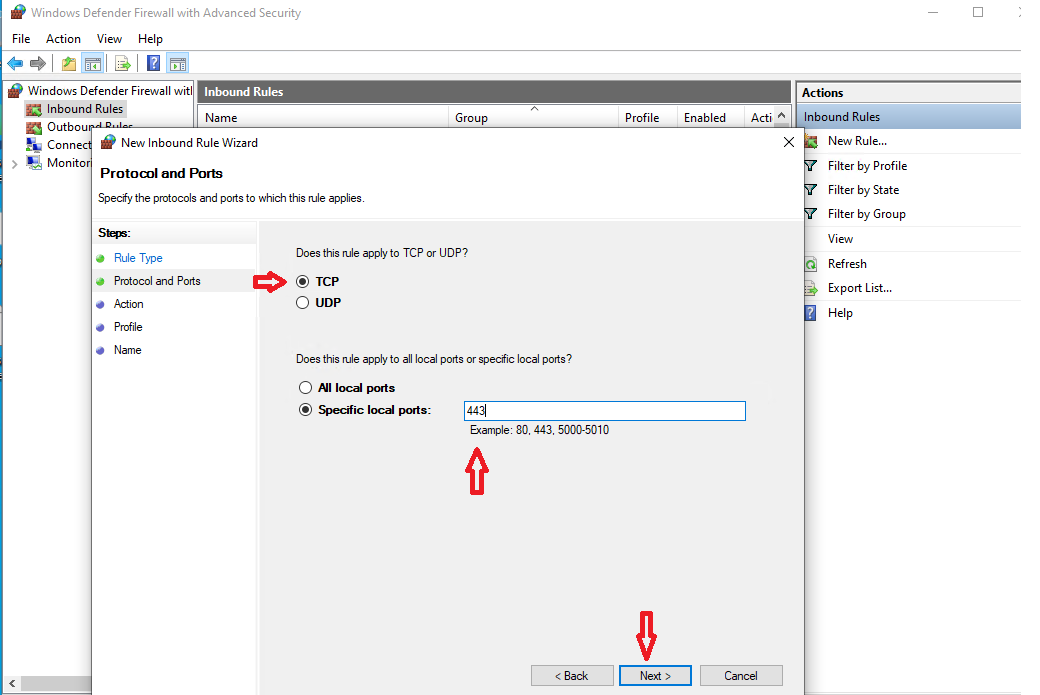
Task: Click Refresh in the Actions pane
Action: pos(847,264)
